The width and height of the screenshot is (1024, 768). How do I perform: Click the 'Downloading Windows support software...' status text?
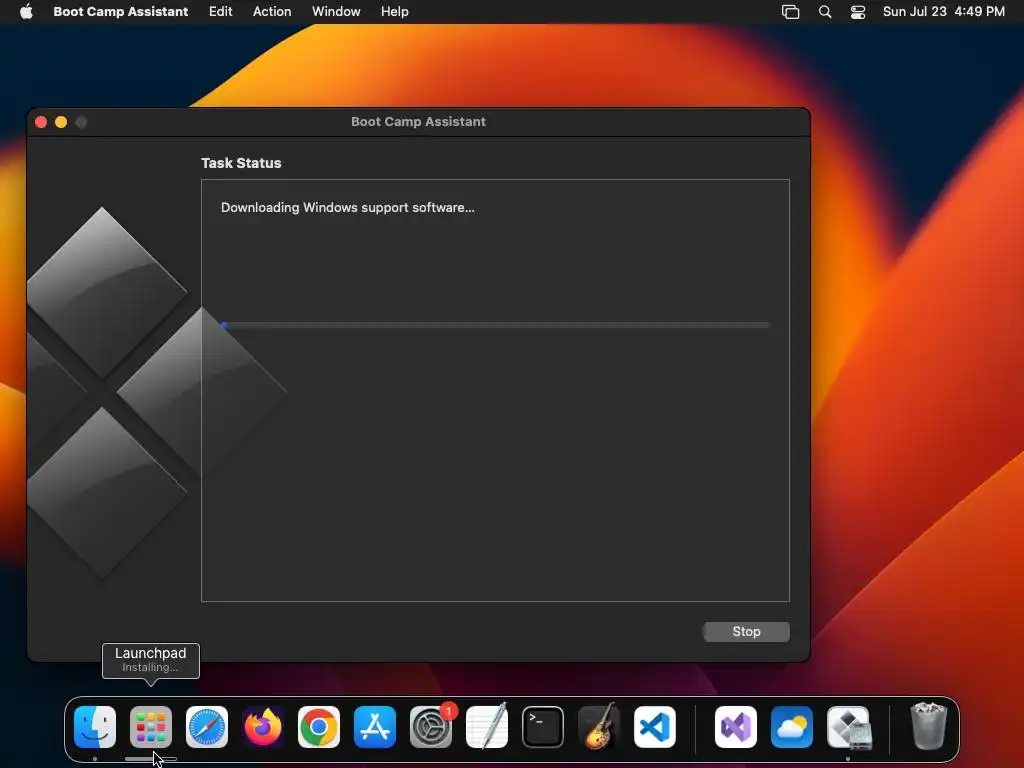pyautogui.click(x=347, y=208)
